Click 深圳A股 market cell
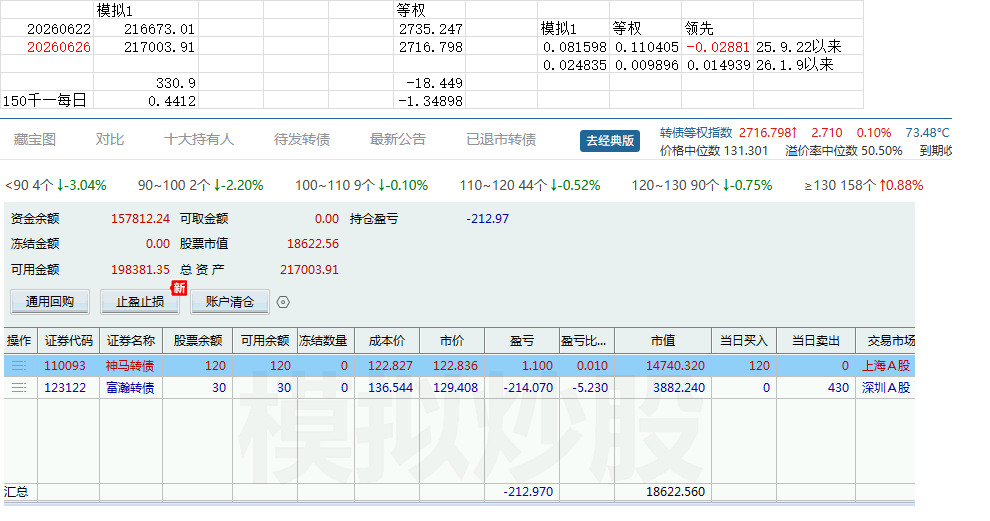The height and width of the screenshot is (521, 990). [886, 388]
